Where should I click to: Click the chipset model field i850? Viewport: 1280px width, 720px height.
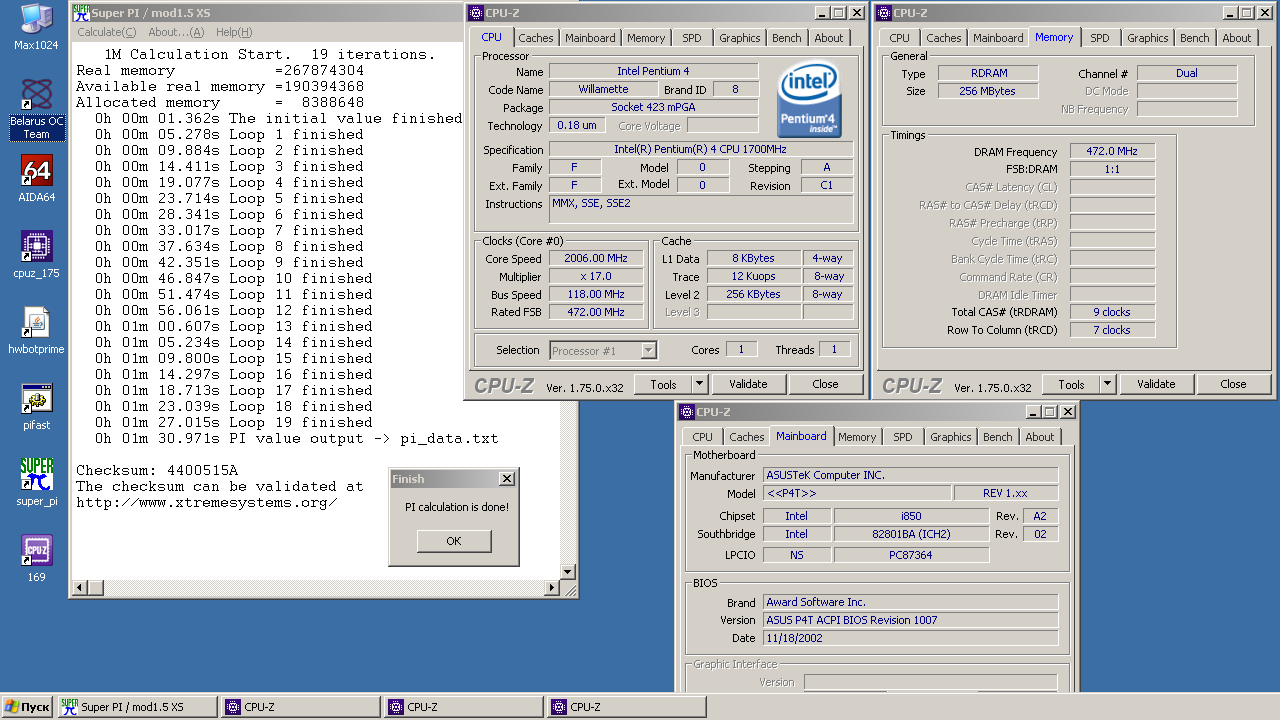[x=911, y=516]
